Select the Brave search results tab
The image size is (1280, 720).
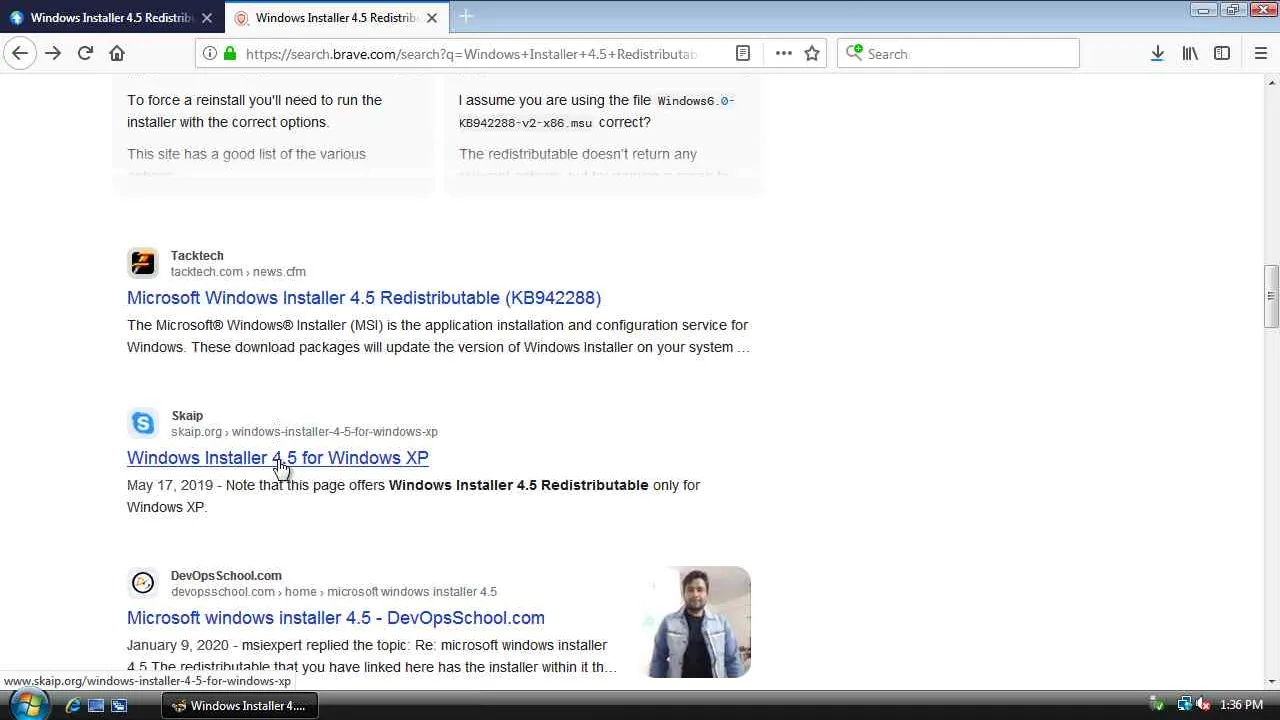pos(337,18)
